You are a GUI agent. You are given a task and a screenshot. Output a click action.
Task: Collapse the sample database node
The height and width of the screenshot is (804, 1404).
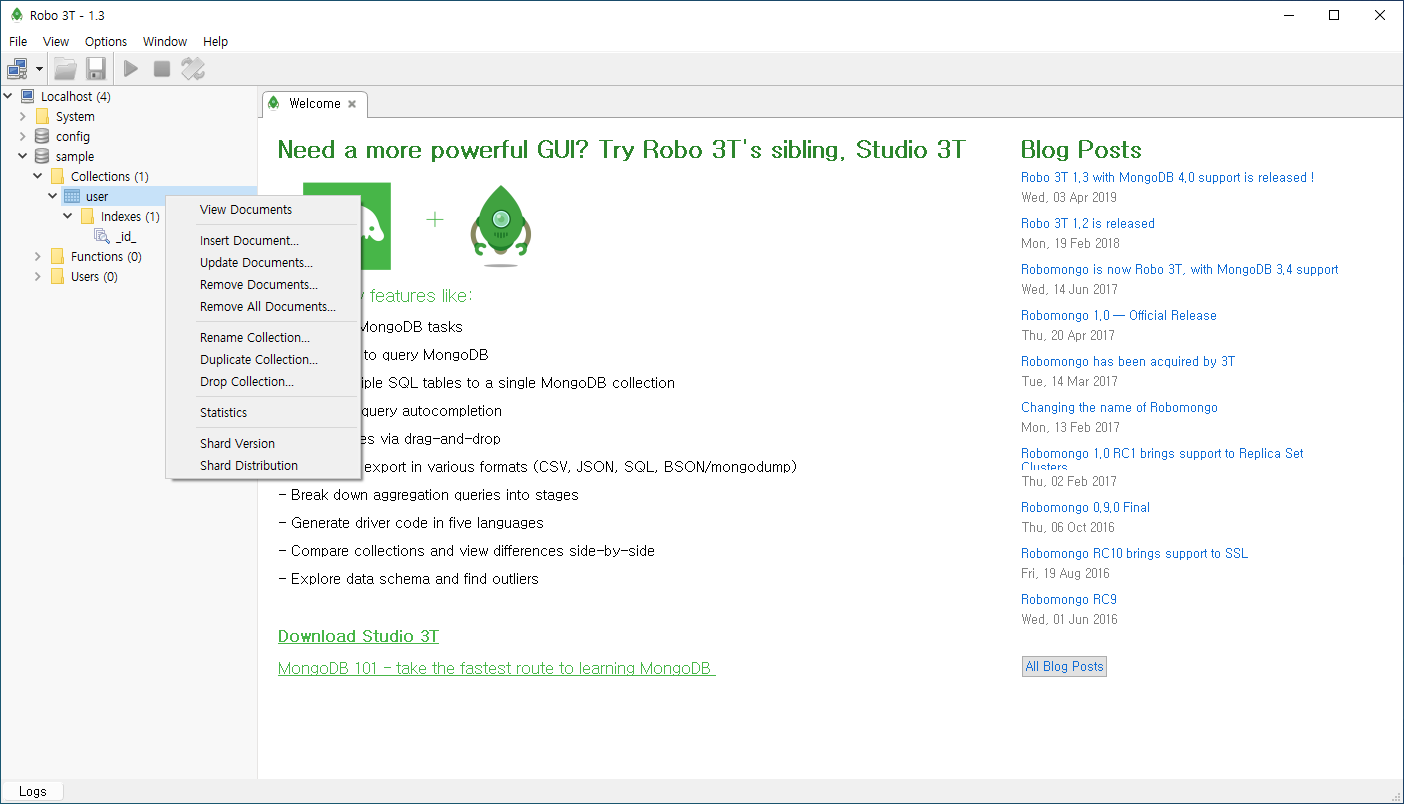tap(23, 156)
